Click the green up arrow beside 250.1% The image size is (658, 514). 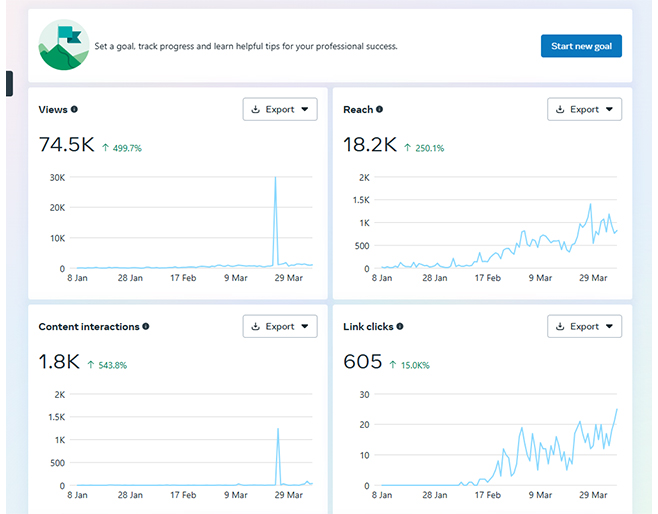[408, 148]
